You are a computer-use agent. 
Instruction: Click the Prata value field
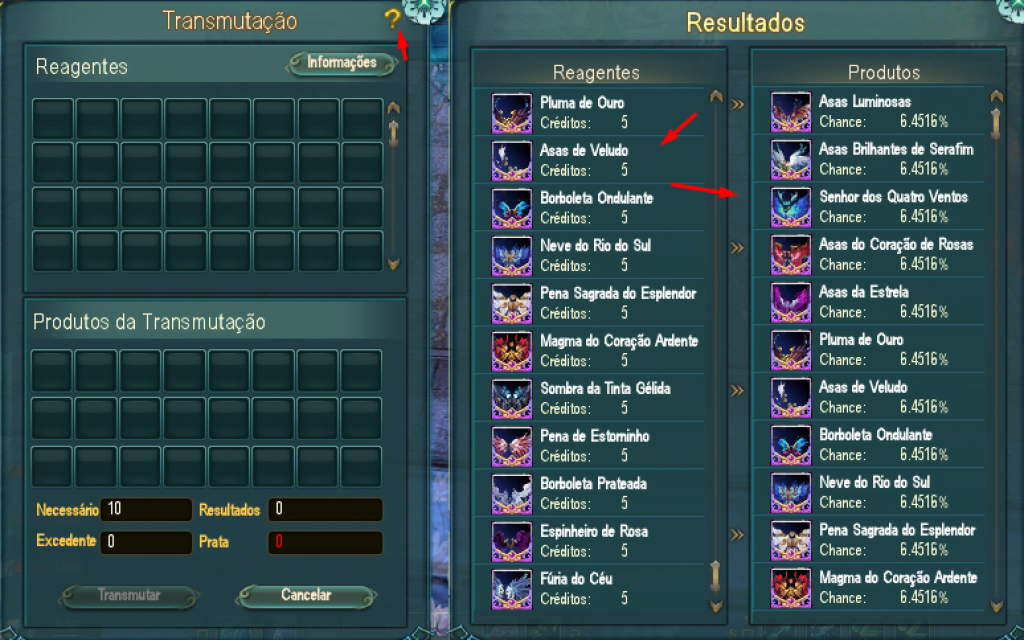(325, 542)
